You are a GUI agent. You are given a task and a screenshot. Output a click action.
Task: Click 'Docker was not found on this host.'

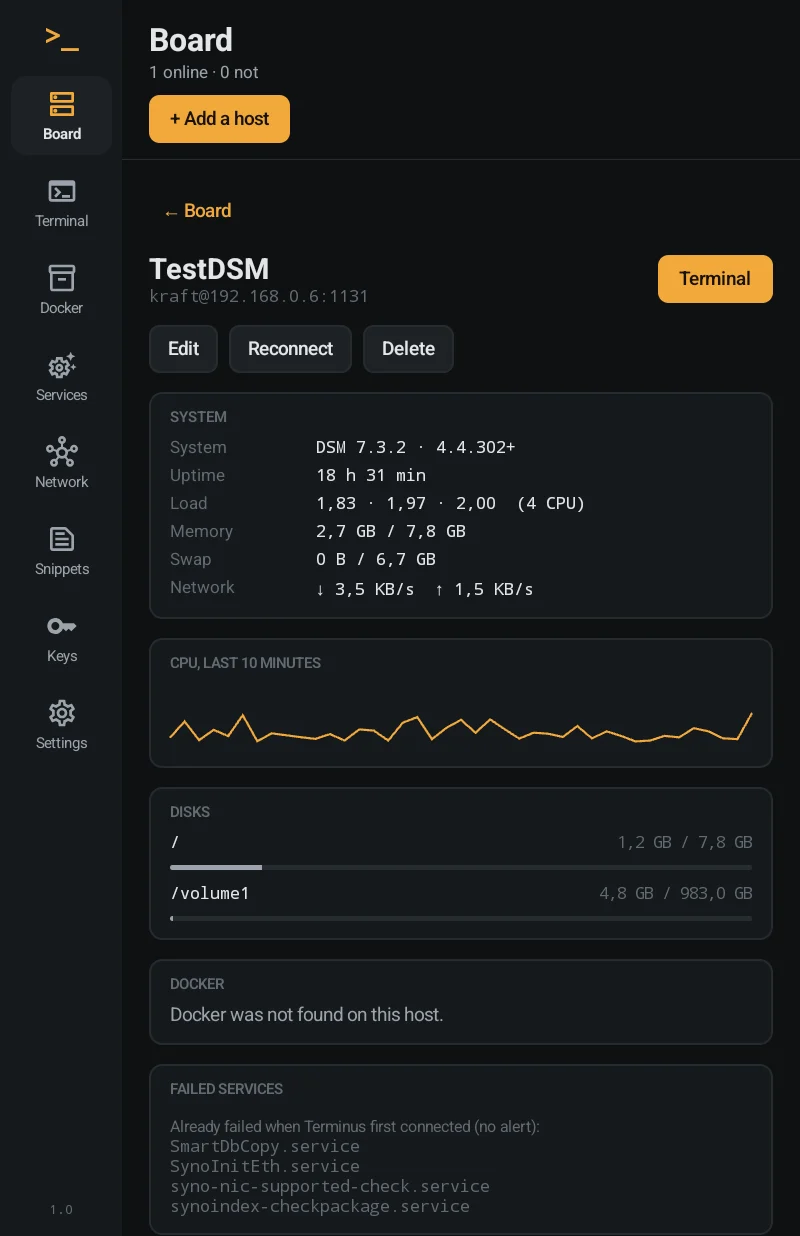[x=307, y=1014]
